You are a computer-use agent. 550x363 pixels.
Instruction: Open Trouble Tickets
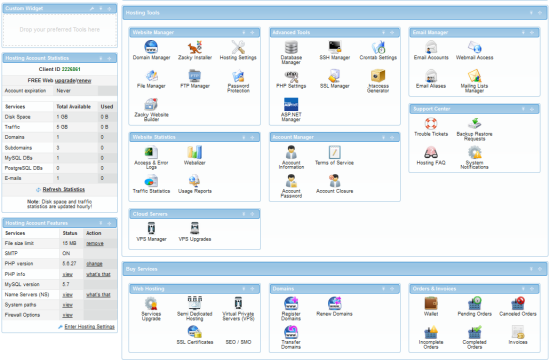point(431,127)
